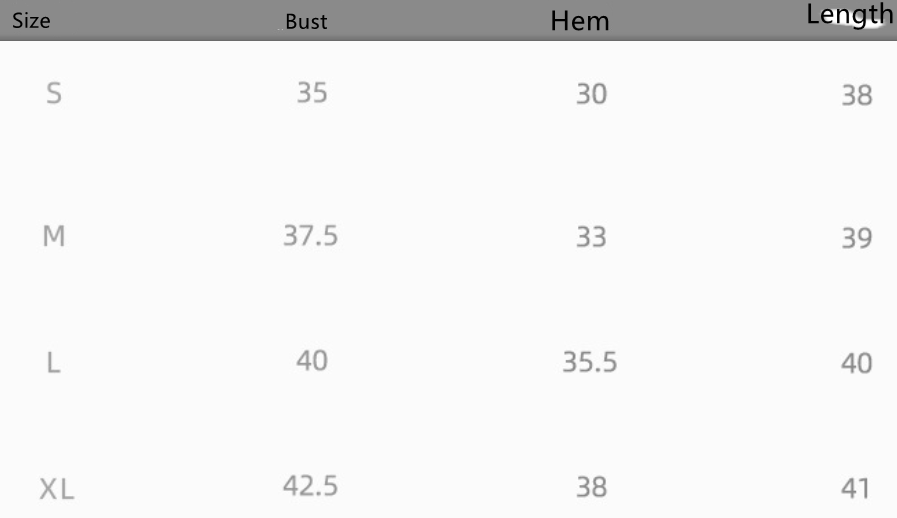The image size is (897, 518).
Task: Click the Size column header
Action: click(x=31, y=21)
